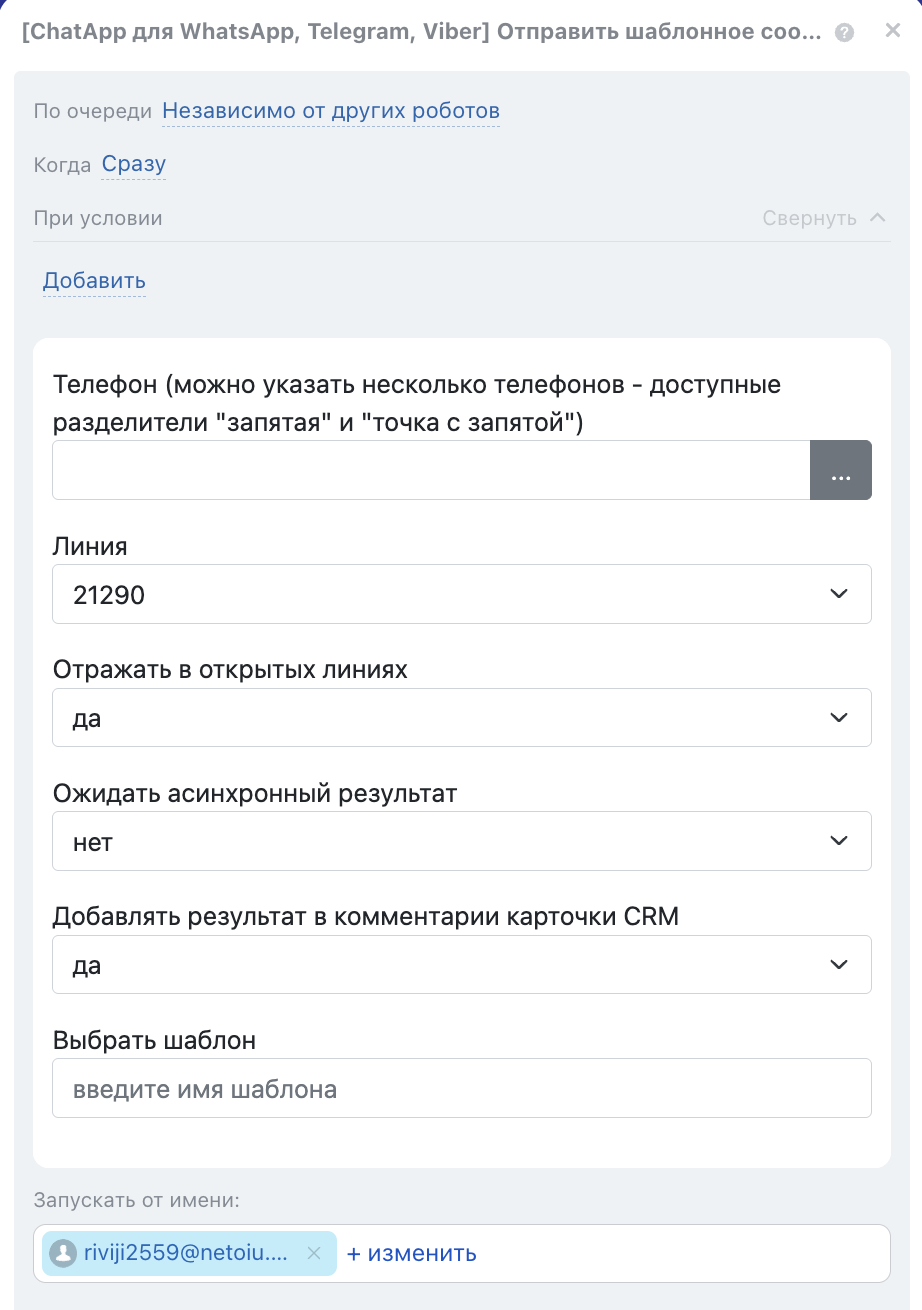Open Ожидать асинхронный результат dropdown
Screen dimensions: 922x1310
tap(461, 841)
